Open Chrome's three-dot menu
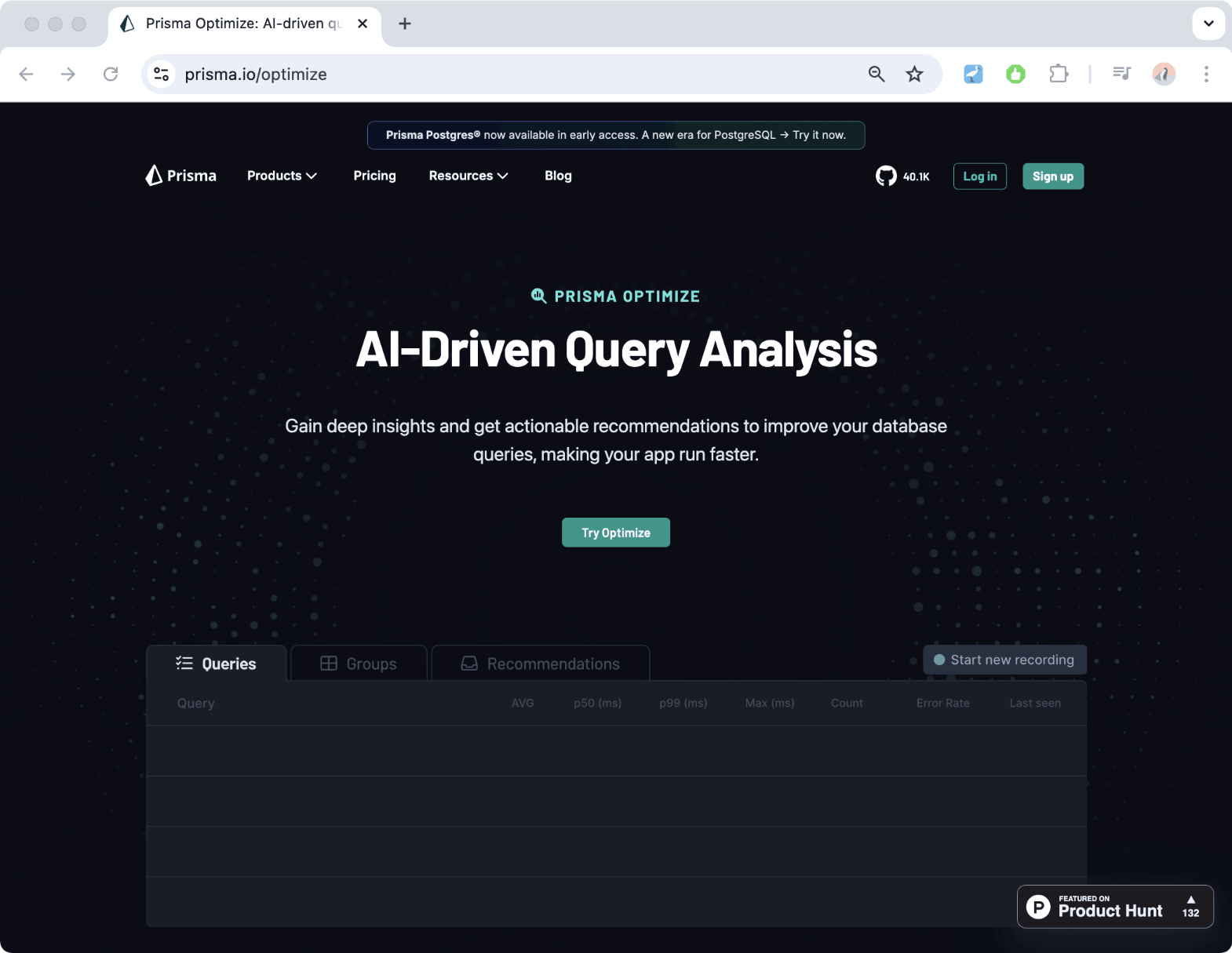Image resolution: width=1232 pixels, height=953 pixels. (1206, 75)
